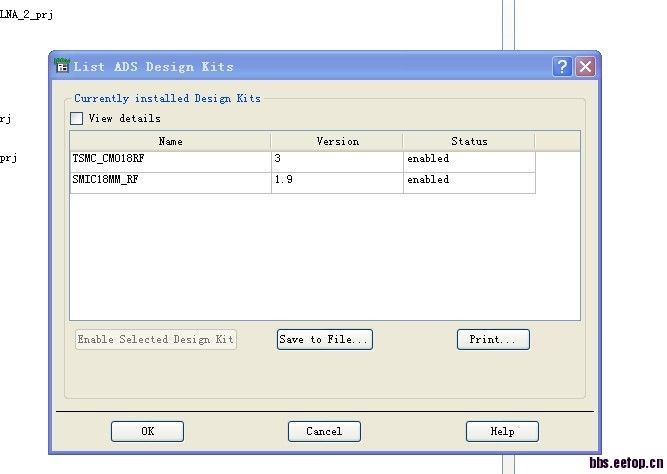Viewport: 667px width, 474px height.
Task: Select the TSMC_CM018RF design kit row
Action: (302, 162)
